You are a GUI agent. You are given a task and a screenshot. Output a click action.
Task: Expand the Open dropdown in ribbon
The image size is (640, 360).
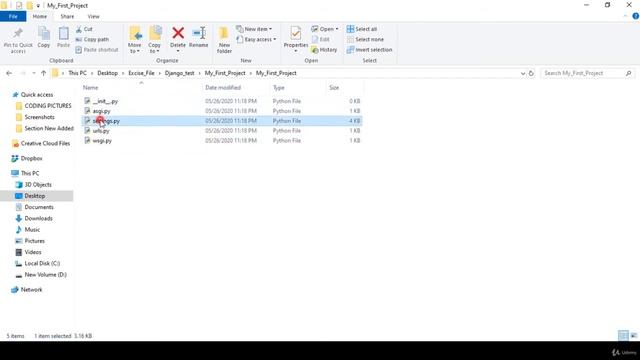click(324, 29)
